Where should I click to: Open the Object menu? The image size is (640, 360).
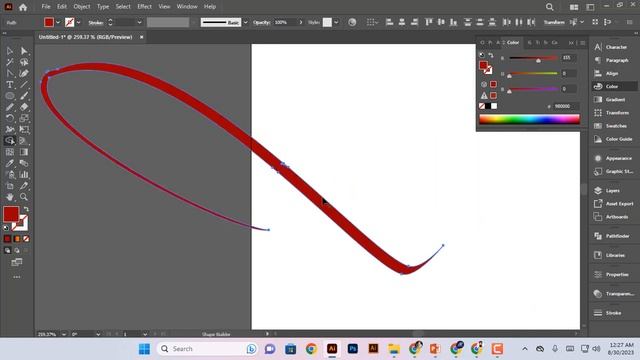(82, 7)
